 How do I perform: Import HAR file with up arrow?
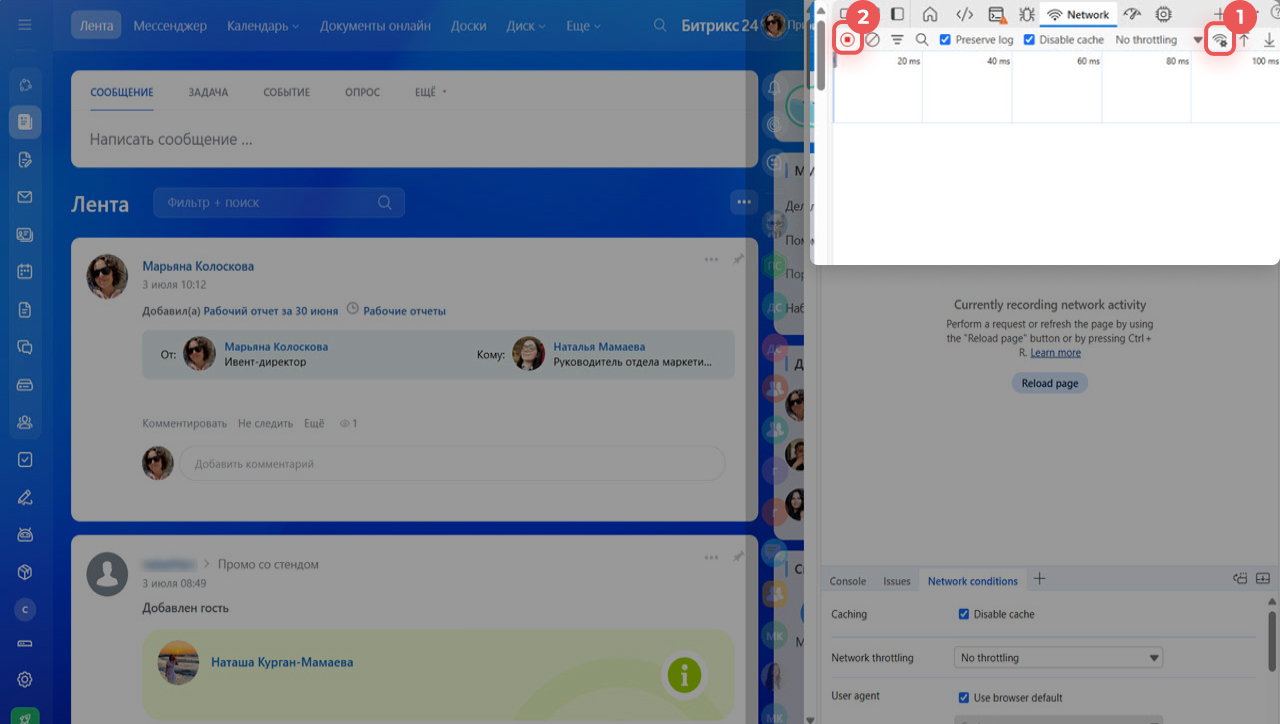1245,40
